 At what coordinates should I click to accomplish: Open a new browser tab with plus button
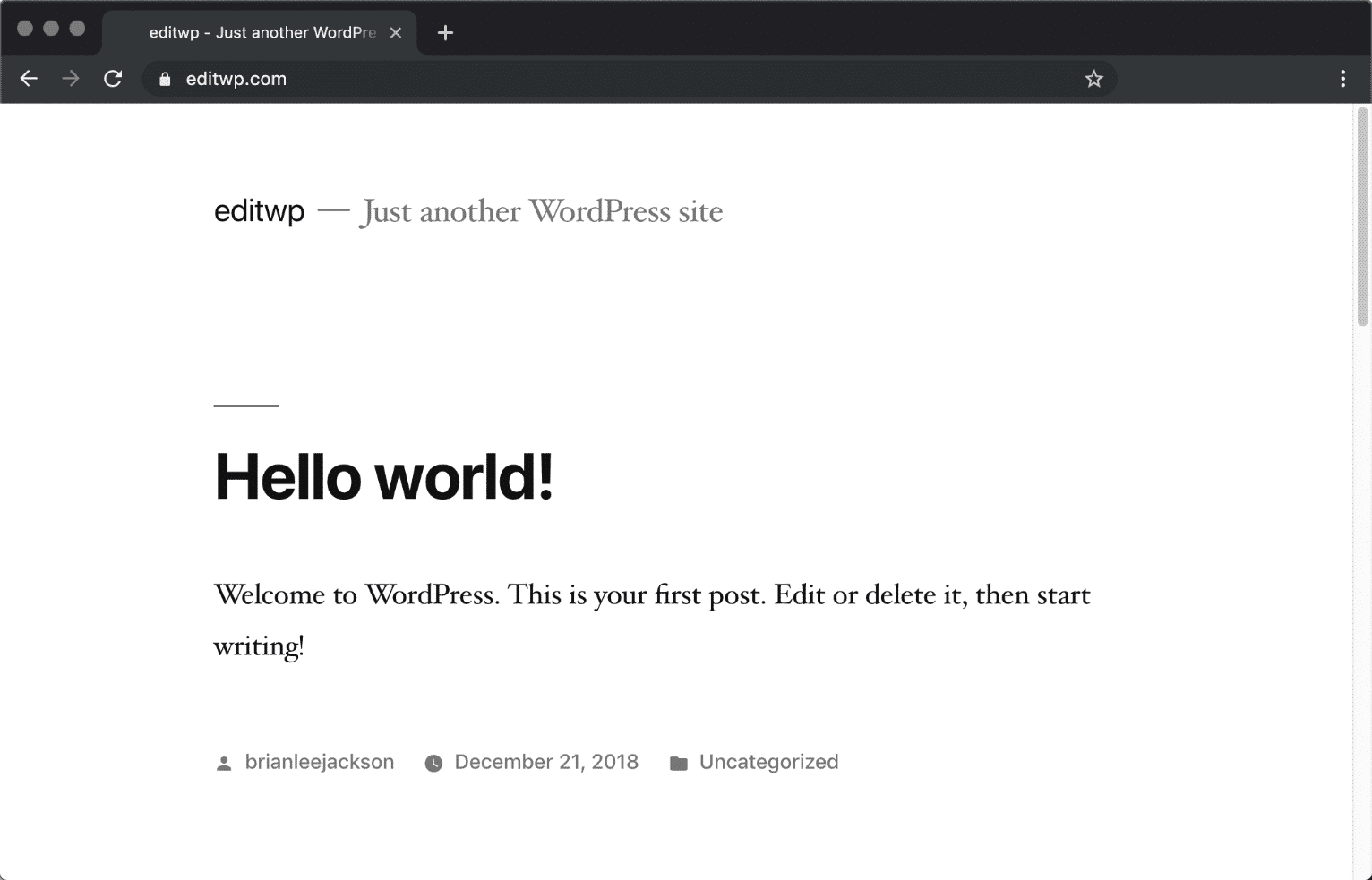(x=445, y=32)
